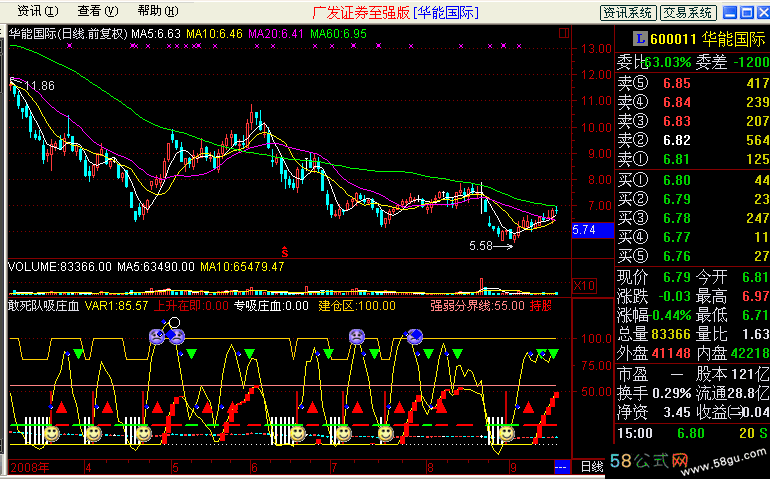Click the 敢死队吸庄血 indicator name

click(44, 306)
